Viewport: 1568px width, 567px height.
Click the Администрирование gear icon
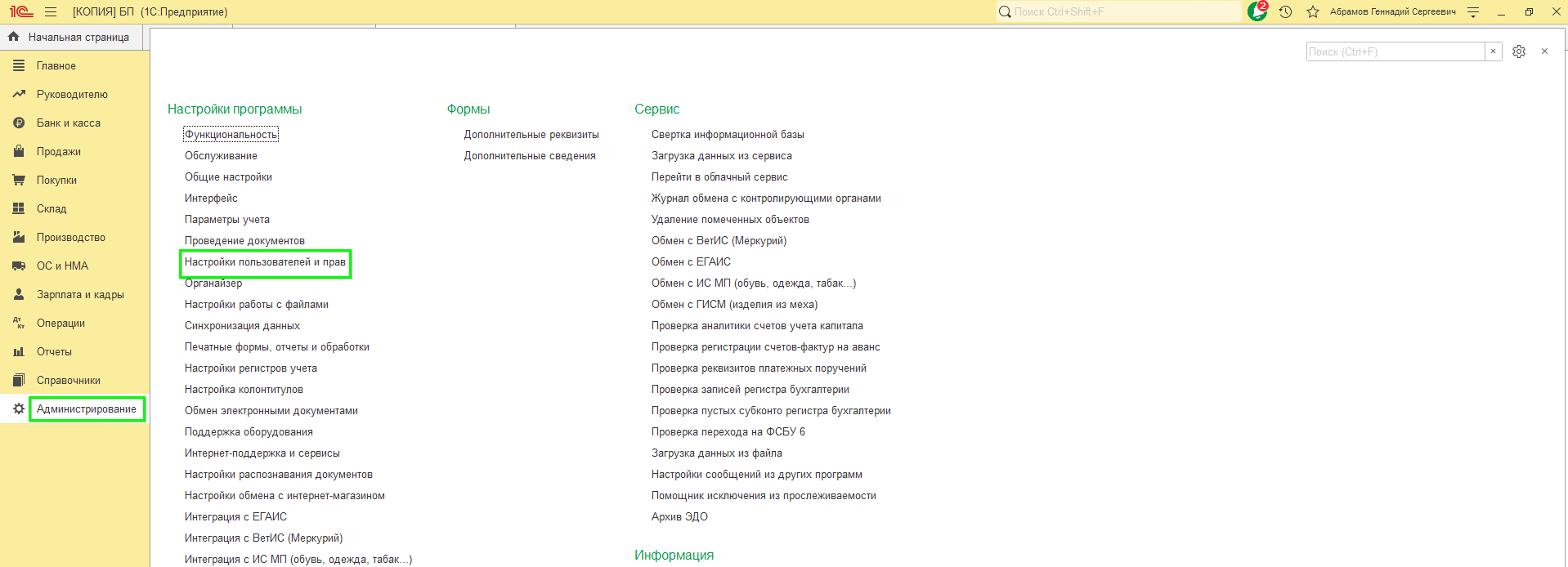coord(19,409)
